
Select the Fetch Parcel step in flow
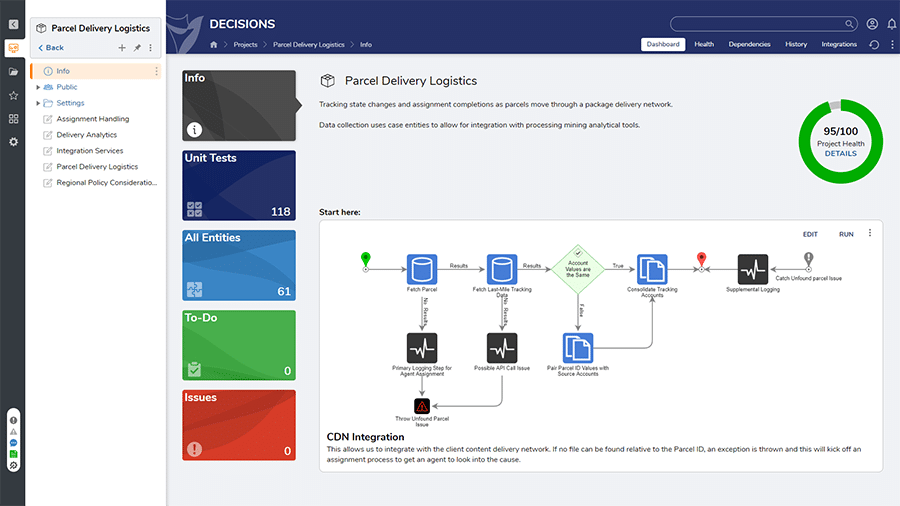tap(422, 268)
